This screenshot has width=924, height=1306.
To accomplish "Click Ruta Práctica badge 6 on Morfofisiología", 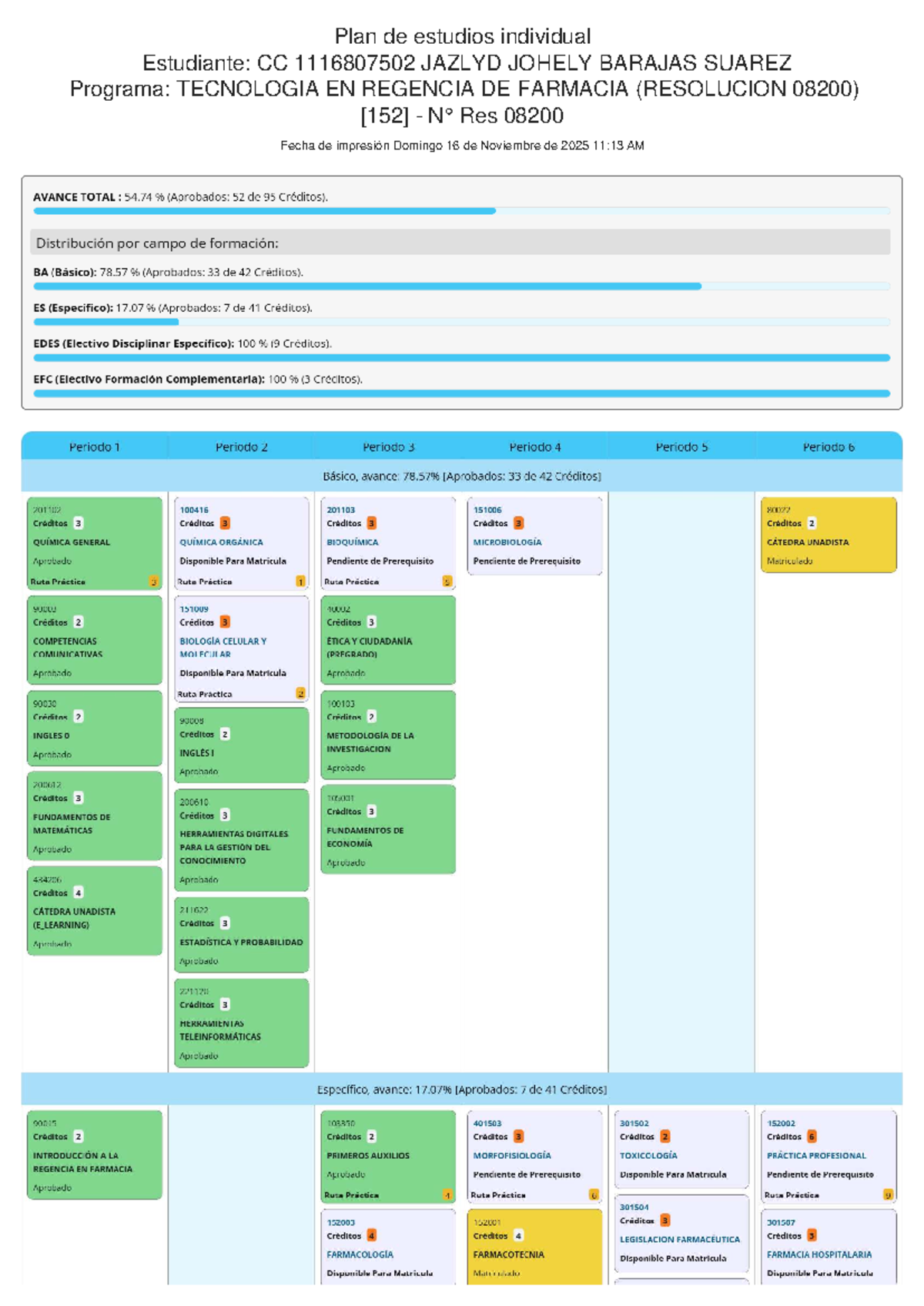I will point(594,1195).
